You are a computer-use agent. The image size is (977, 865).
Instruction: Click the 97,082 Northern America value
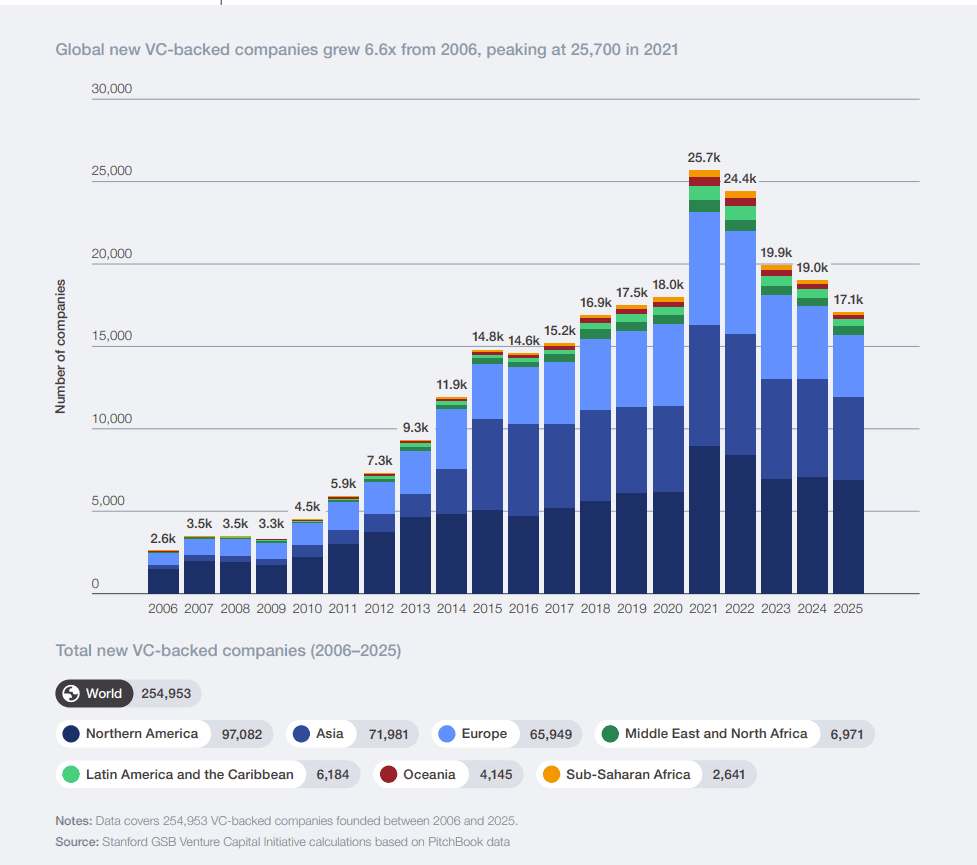click(x=242, y=734)
